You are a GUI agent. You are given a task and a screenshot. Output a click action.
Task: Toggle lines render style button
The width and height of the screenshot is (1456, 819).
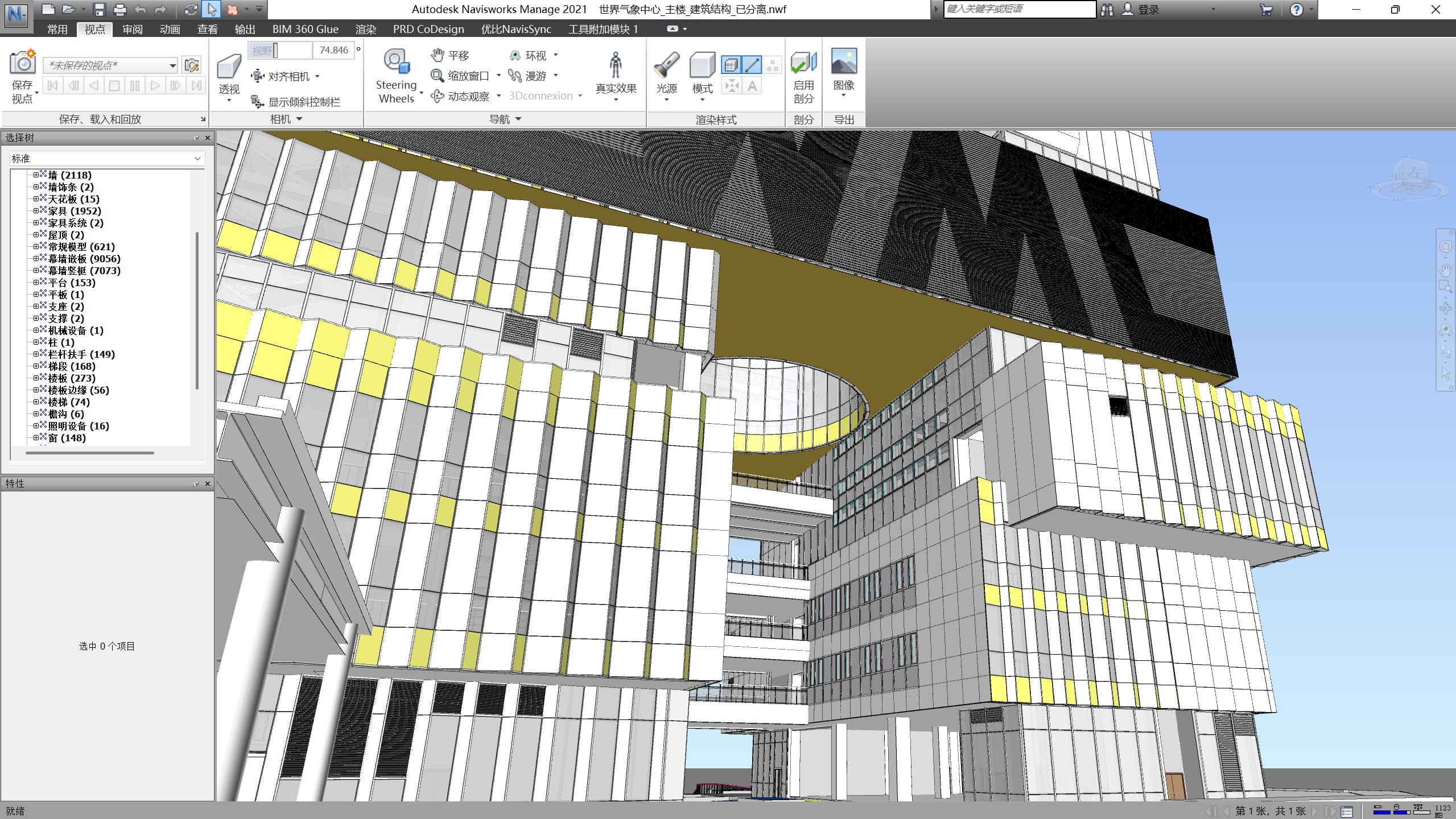tap(752, 65)
